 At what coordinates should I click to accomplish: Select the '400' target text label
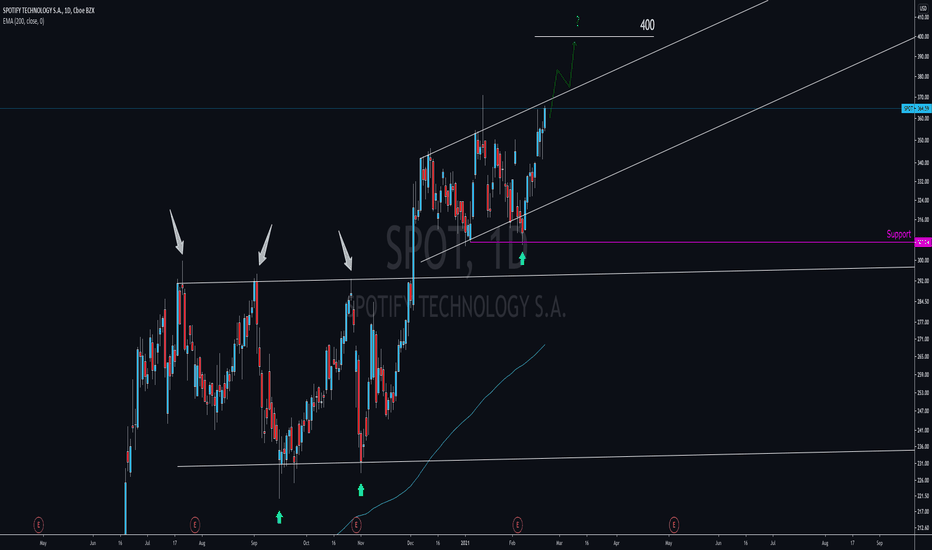click(x=647, y=25)
